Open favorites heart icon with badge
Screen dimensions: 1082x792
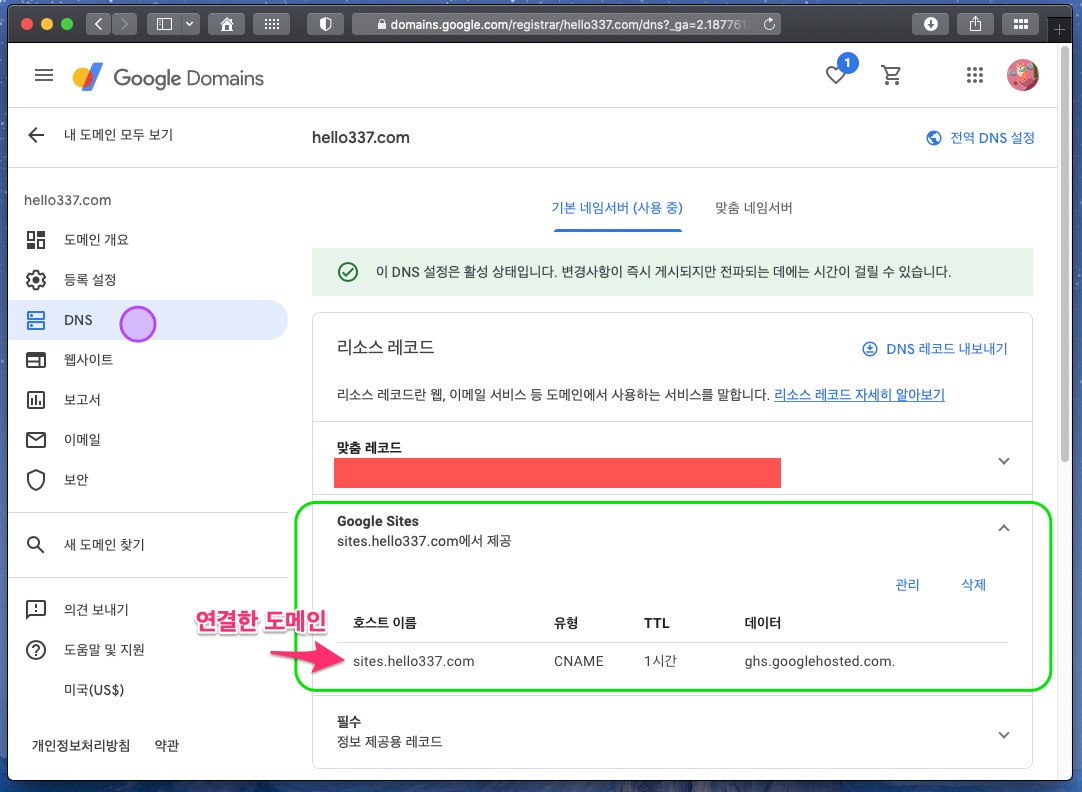[x=836, y=75]
